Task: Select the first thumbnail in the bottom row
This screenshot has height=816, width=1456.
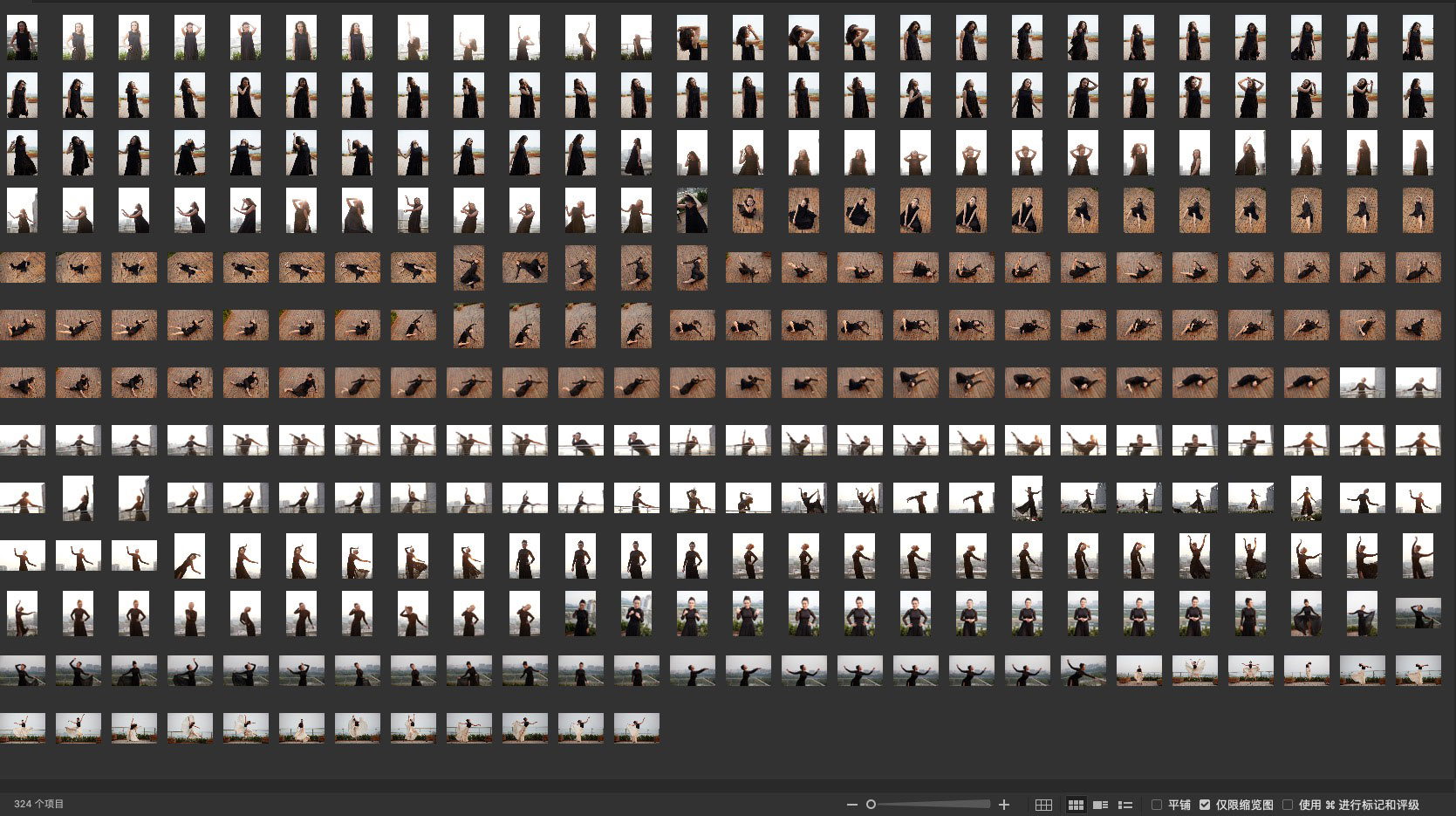Action: 22,728
